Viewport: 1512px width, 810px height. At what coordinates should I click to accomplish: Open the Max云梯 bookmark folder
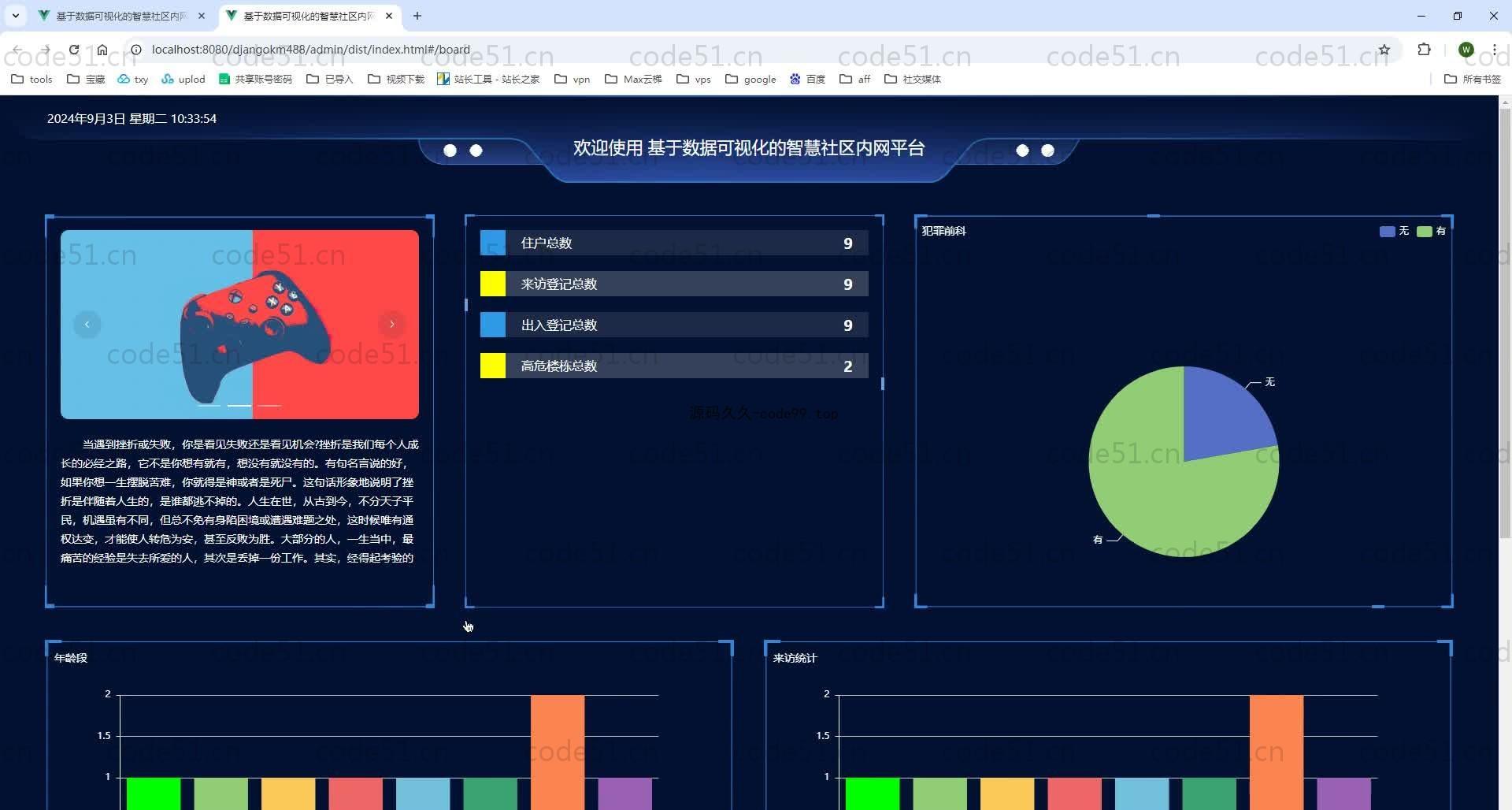pos(633,79)
